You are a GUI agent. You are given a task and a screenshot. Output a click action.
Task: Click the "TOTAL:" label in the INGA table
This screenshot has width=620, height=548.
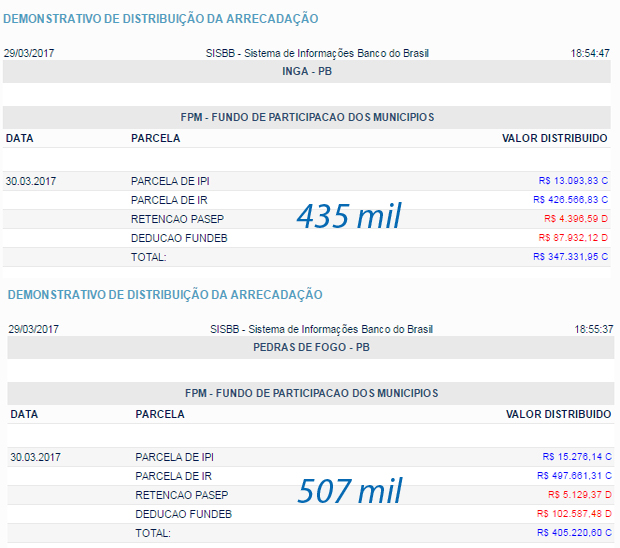coord(149,257)
